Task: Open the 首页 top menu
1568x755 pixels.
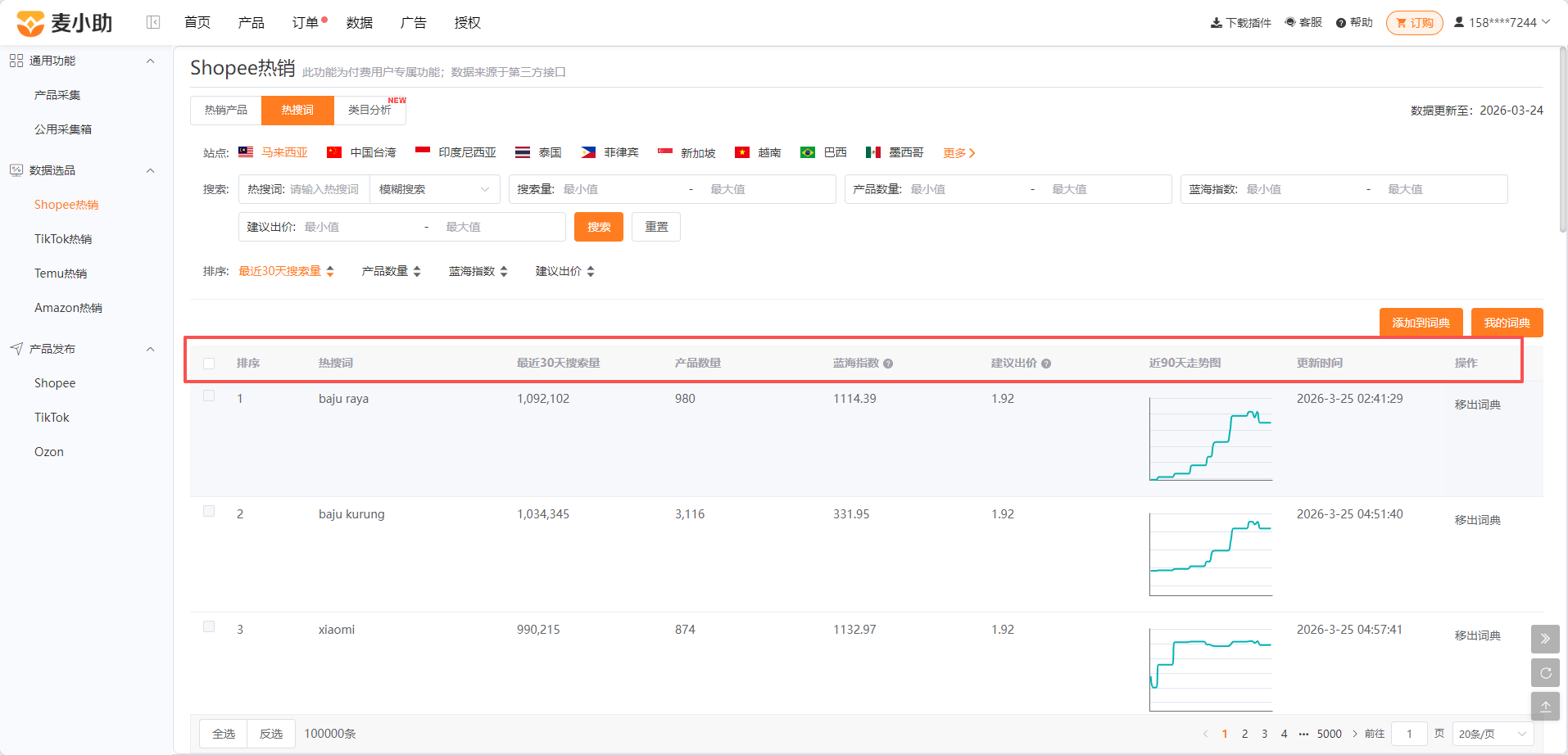Action: click(x=197, y=22)
